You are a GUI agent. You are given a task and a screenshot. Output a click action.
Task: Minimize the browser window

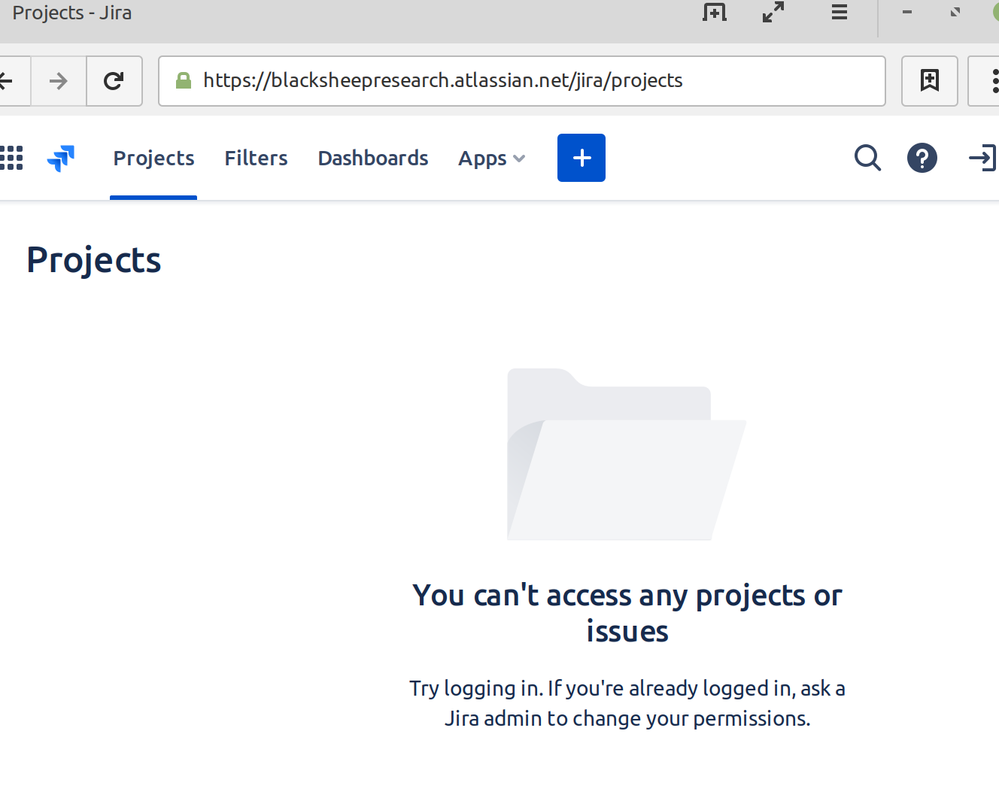(x=907, y=12)
